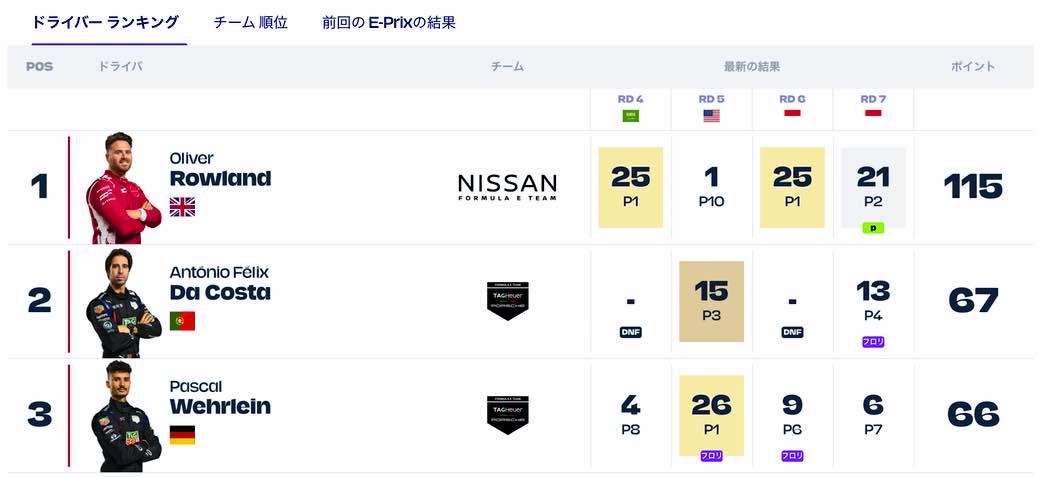Select Rowland's RD 4 gold 25 points cell

tap(631, 187)
